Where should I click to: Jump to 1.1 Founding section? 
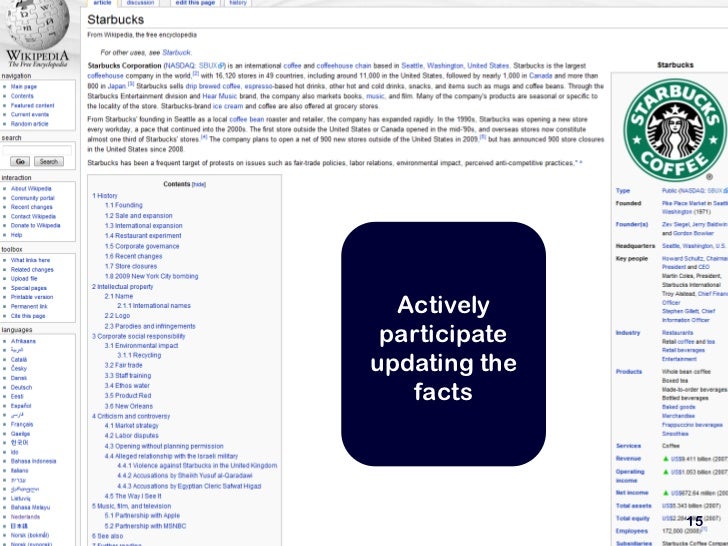(x=124, y=205)
